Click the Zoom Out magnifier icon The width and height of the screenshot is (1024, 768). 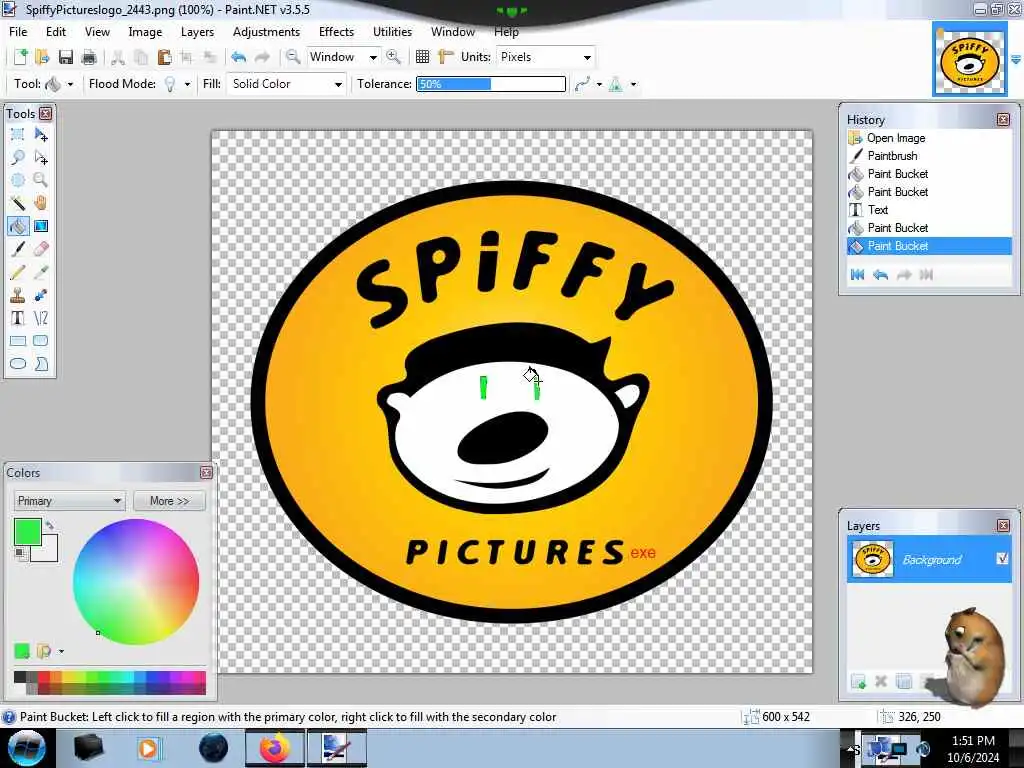click(293, 57)
